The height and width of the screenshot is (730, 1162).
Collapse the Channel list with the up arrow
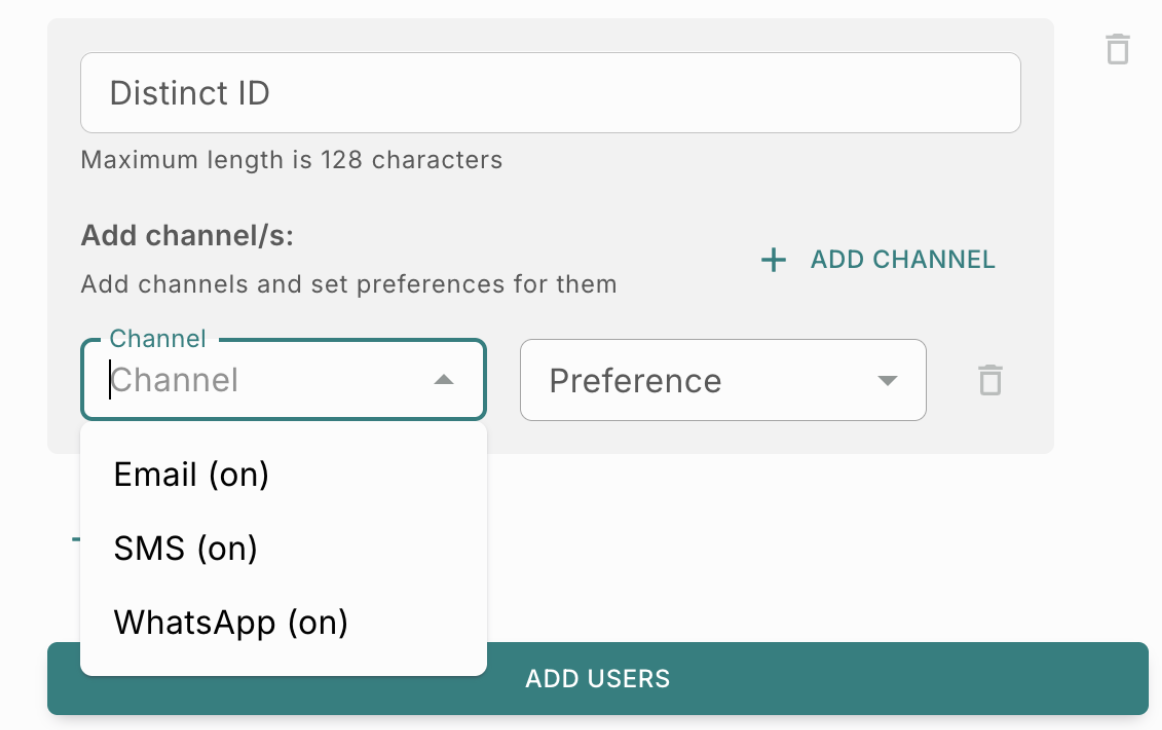(443, 380)
